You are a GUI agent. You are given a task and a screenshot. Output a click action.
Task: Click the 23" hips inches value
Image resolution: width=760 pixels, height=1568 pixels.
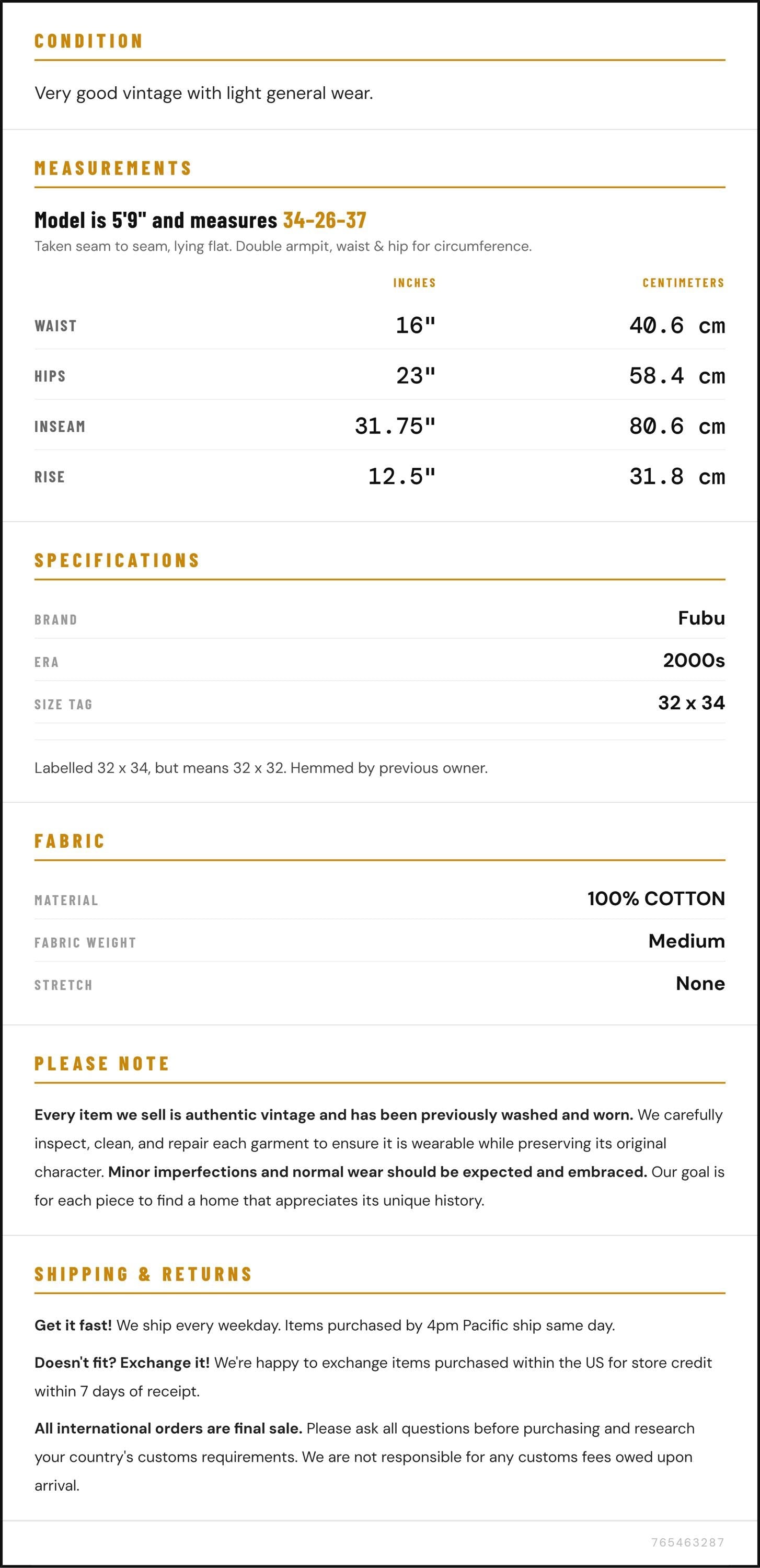pyautogui.click(x=416, y=376)
